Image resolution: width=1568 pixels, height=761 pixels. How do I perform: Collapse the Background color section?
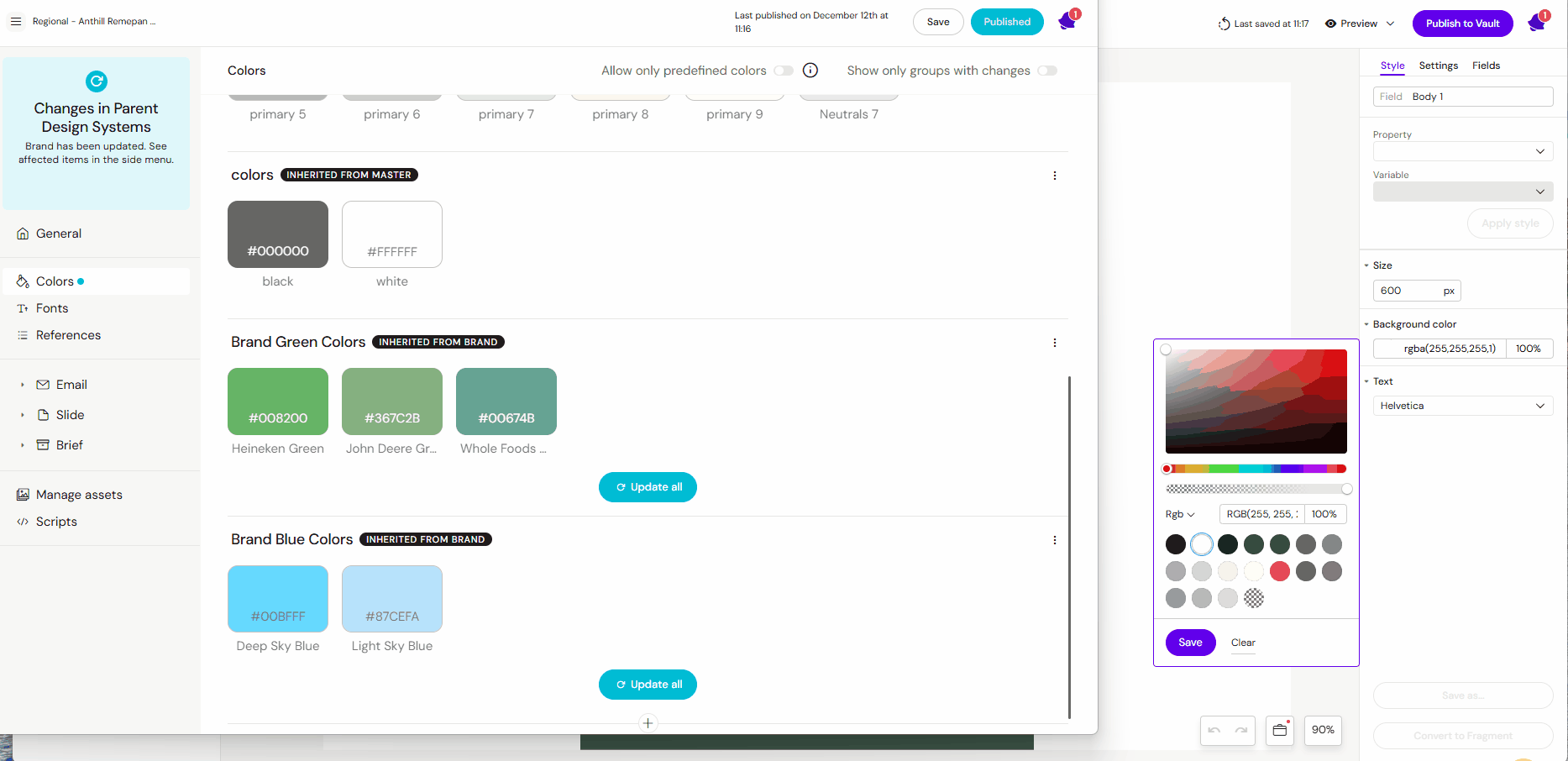point(1366,324)
